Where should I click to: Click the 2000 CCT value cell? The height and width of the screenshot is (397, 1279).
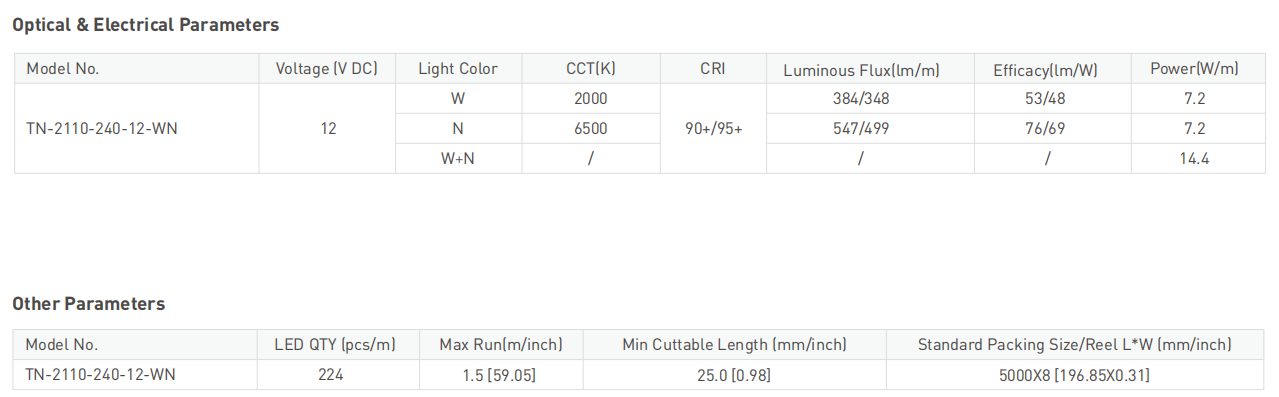pyautogui.click(x=591, y=99)
